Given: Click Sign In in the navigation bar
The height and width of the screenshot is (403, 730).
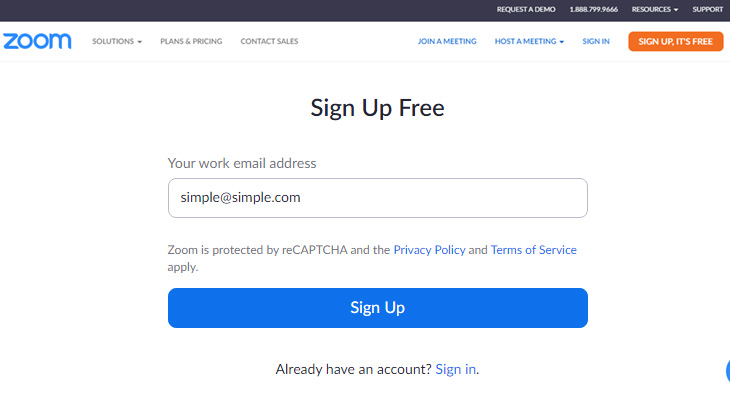Looking at the screenshot, I should [596, 42].
